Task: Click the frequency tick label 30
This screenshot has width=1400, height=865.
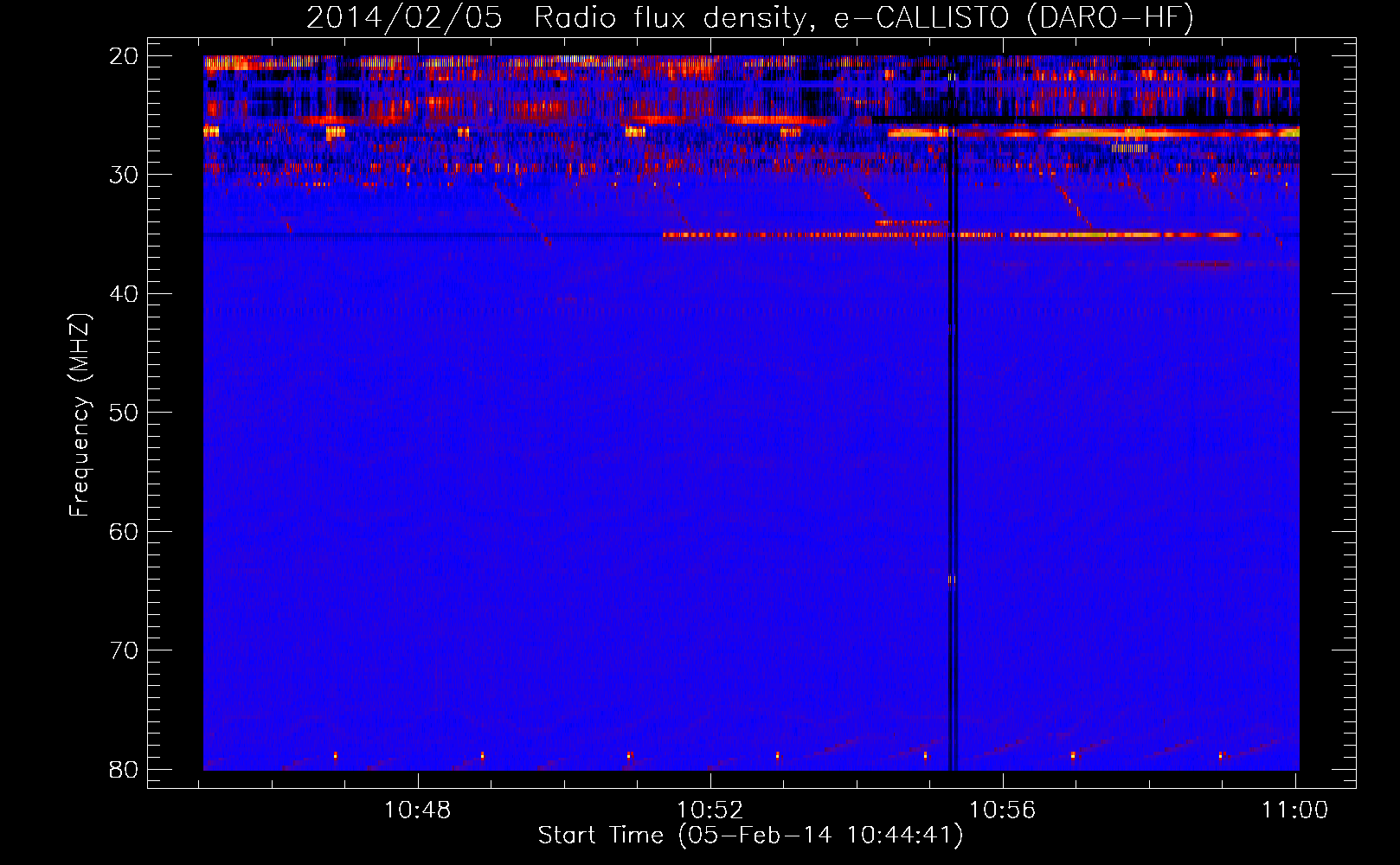Action: pos(124,175)
